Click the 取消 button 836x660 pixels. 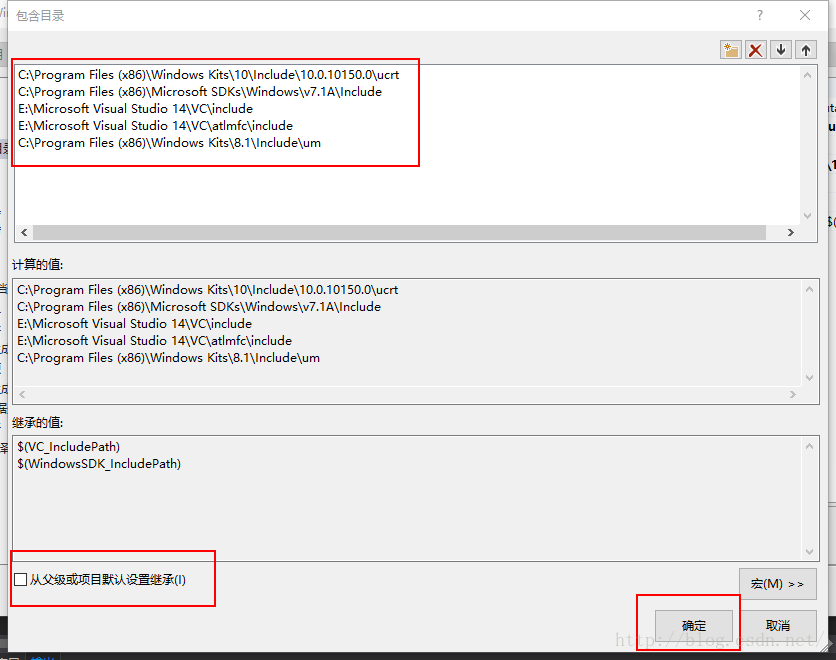pos(778,625)
